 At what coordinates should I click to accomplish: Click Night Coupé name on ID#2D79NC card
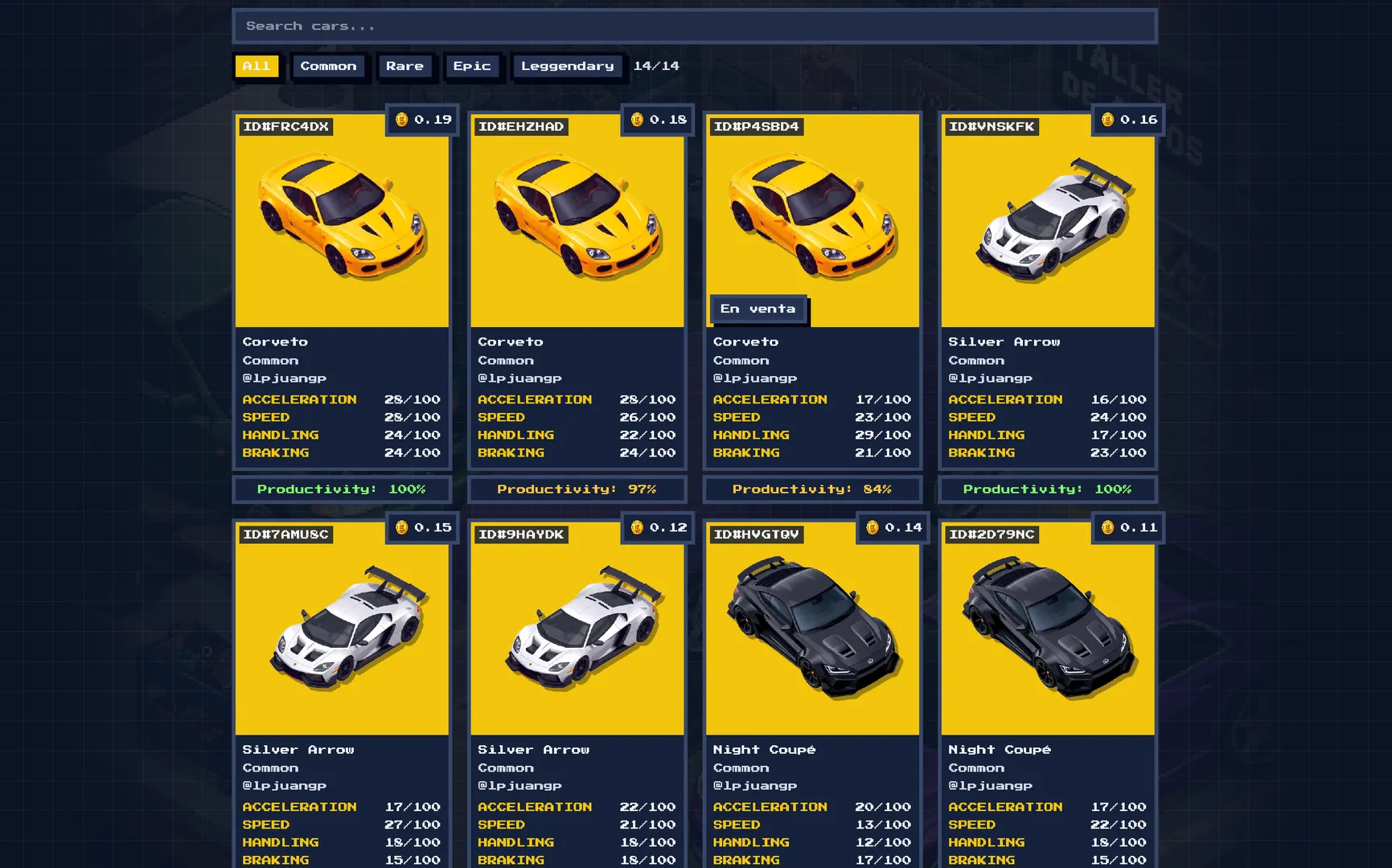click(1000, 749)
